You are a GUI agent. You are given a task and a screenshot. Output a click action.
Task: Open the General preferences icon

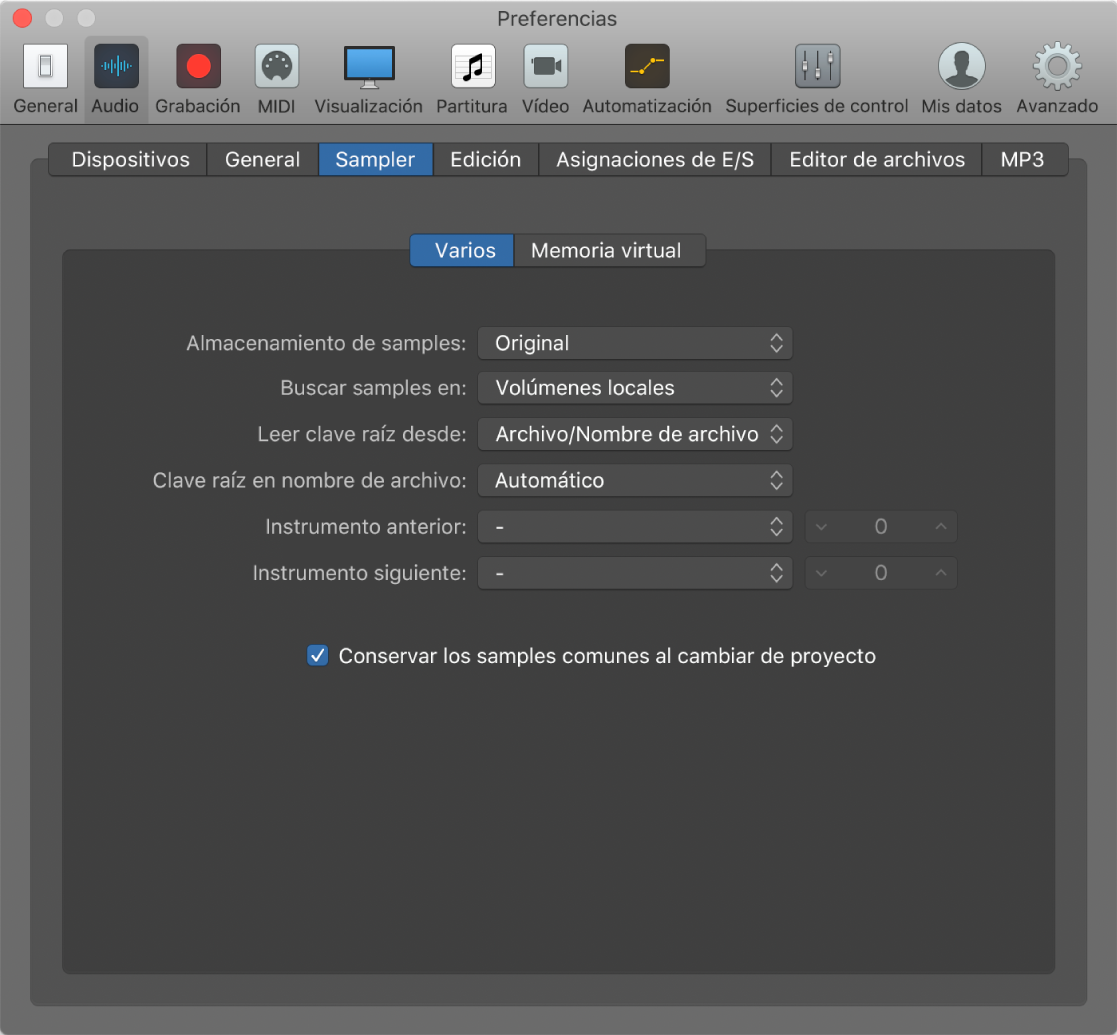coord(45,67)
